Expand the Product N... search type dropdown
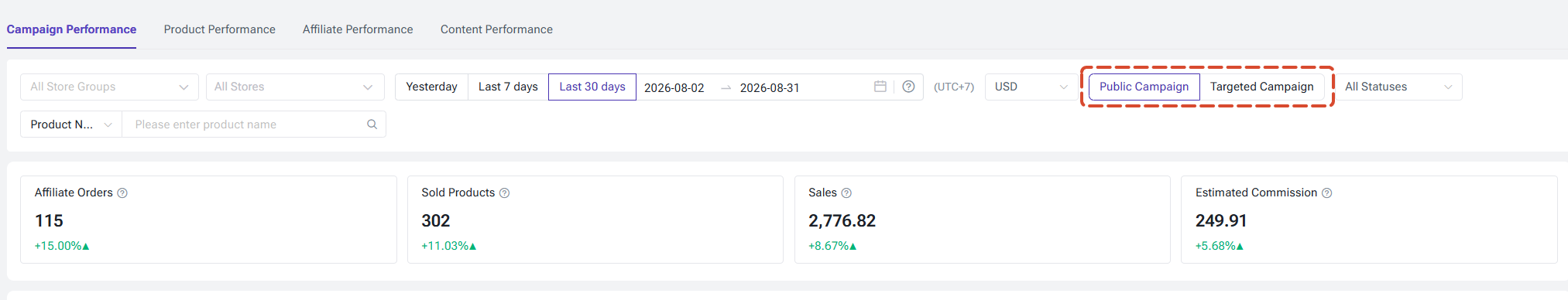This screenshot has height=300, width=1568. coord(71,124)
